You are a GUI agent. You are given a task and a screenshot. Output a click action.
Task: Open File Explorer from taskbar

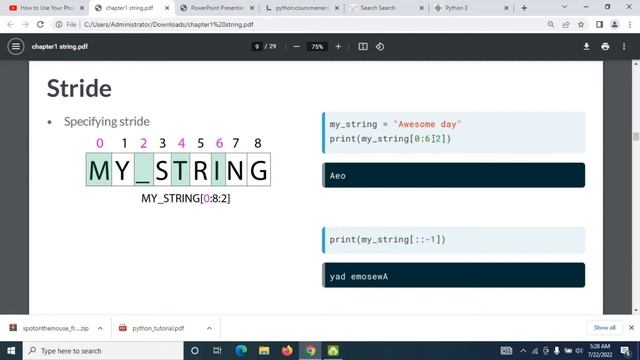(x=264, y=351)
